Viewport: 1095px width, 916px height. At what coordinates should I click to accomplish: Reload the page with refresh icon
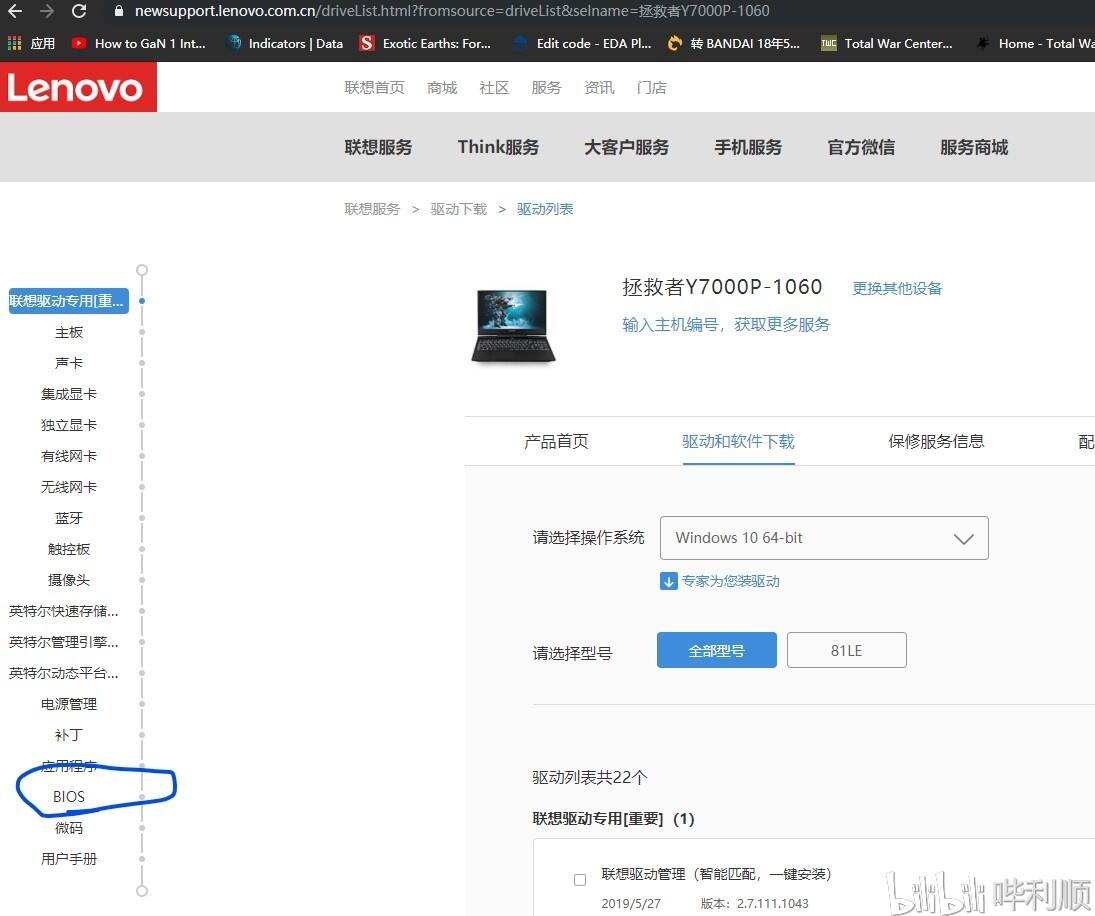[80, 11]
